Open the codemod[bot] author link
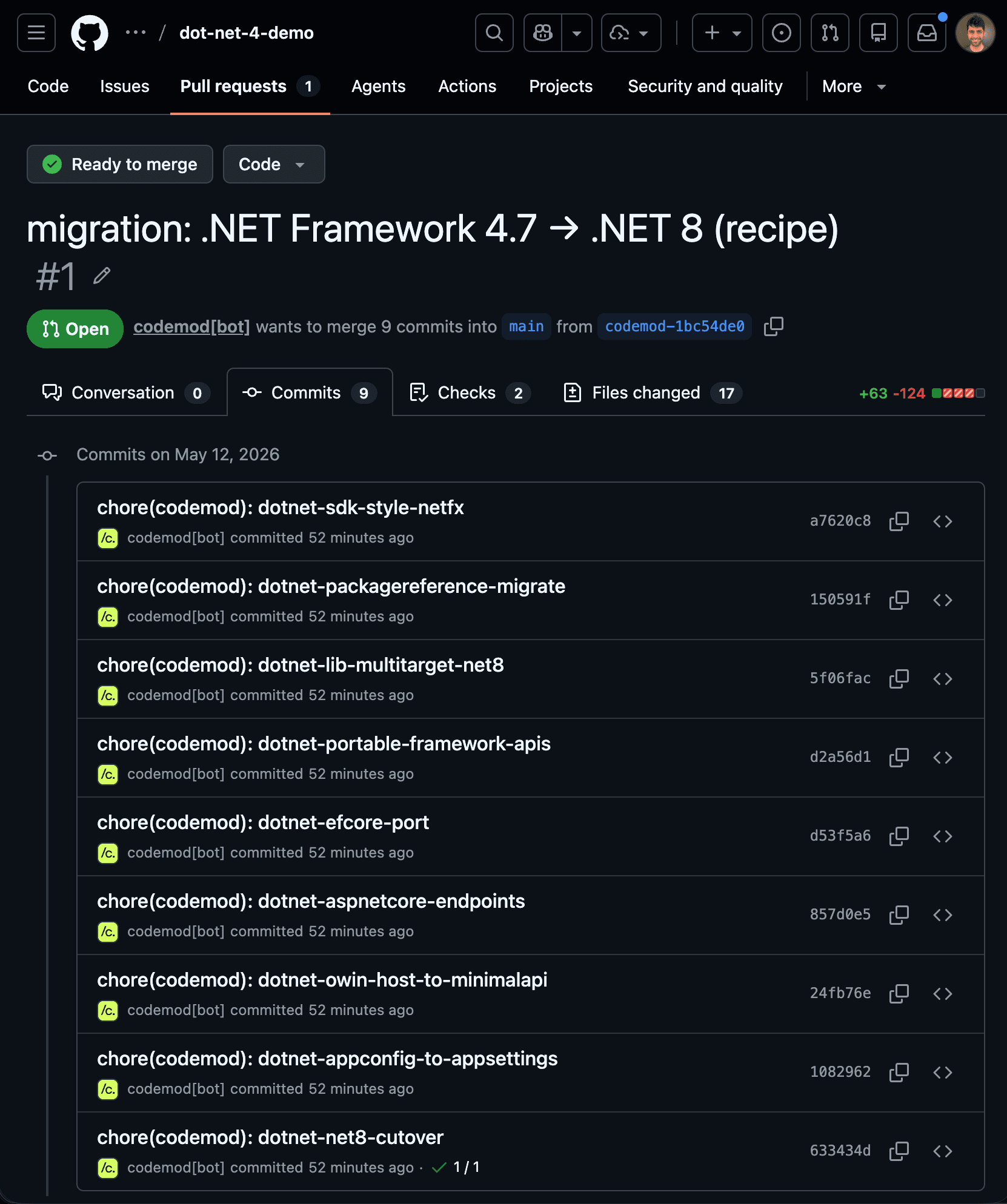This screenshot has width=1007, height=1204. (x=191, y=327)
